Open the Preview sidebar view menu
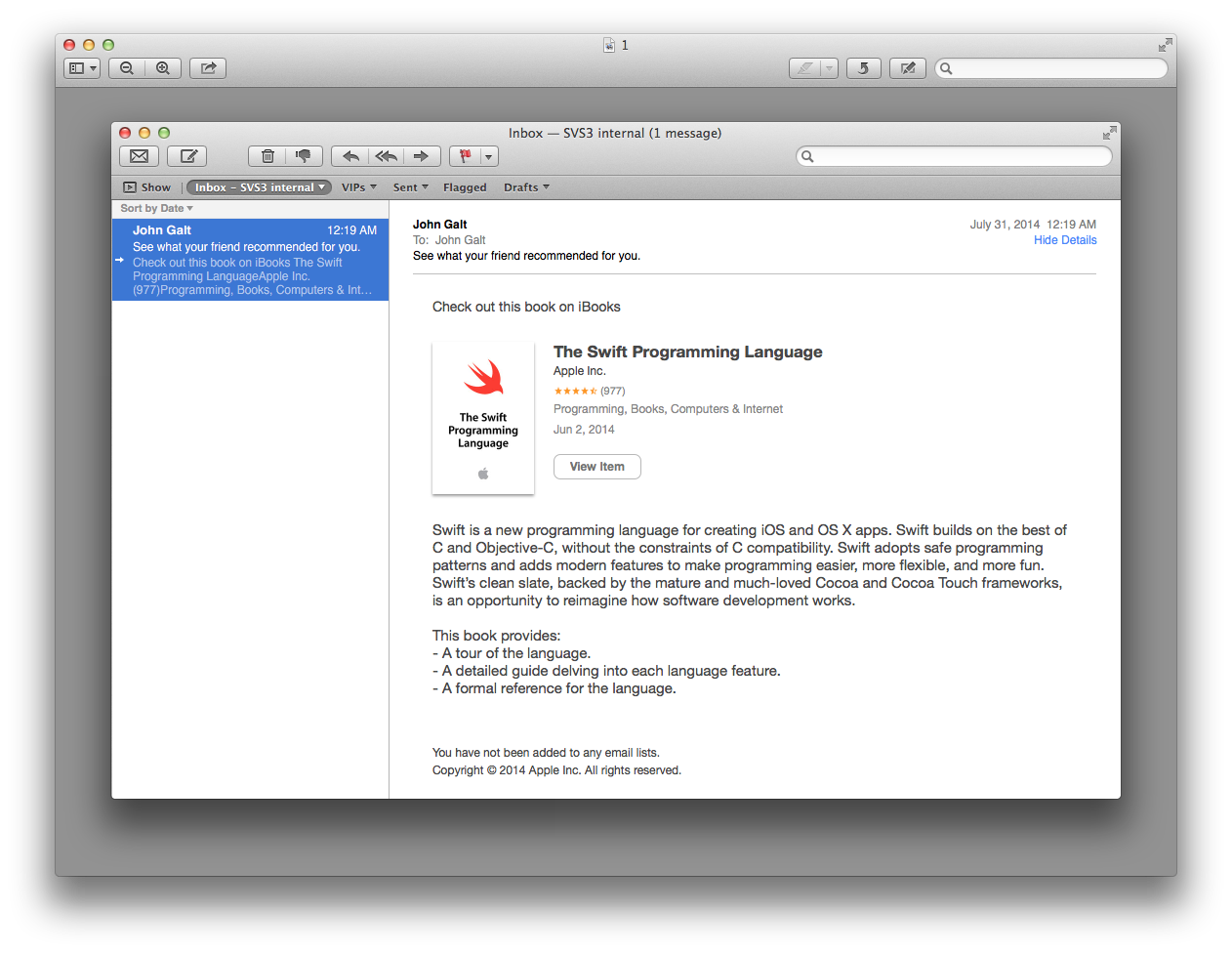This screenshot has height=953, width=1232. 82,68
